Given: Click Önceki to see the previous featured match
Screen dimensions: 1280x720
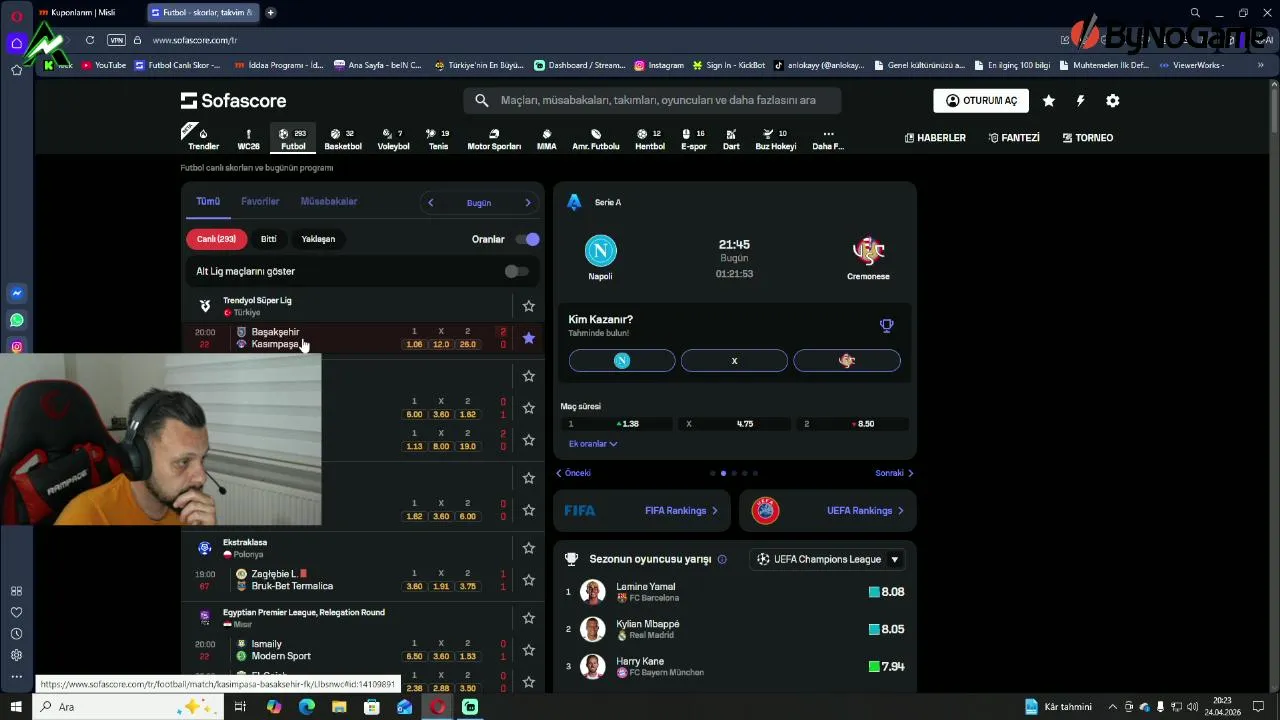Looking at the screenshot, I should 574,473.
